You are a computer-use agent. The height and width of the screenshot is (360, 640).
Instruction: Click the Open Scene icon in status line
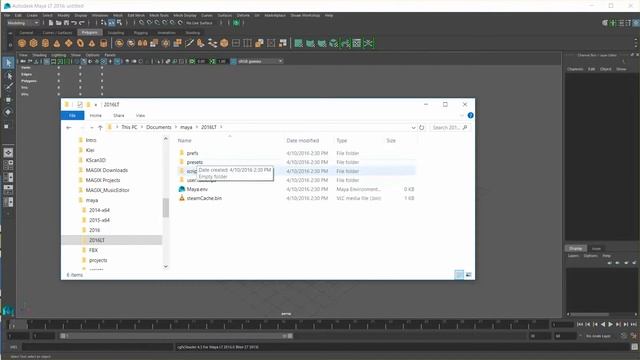click(58, 23)
